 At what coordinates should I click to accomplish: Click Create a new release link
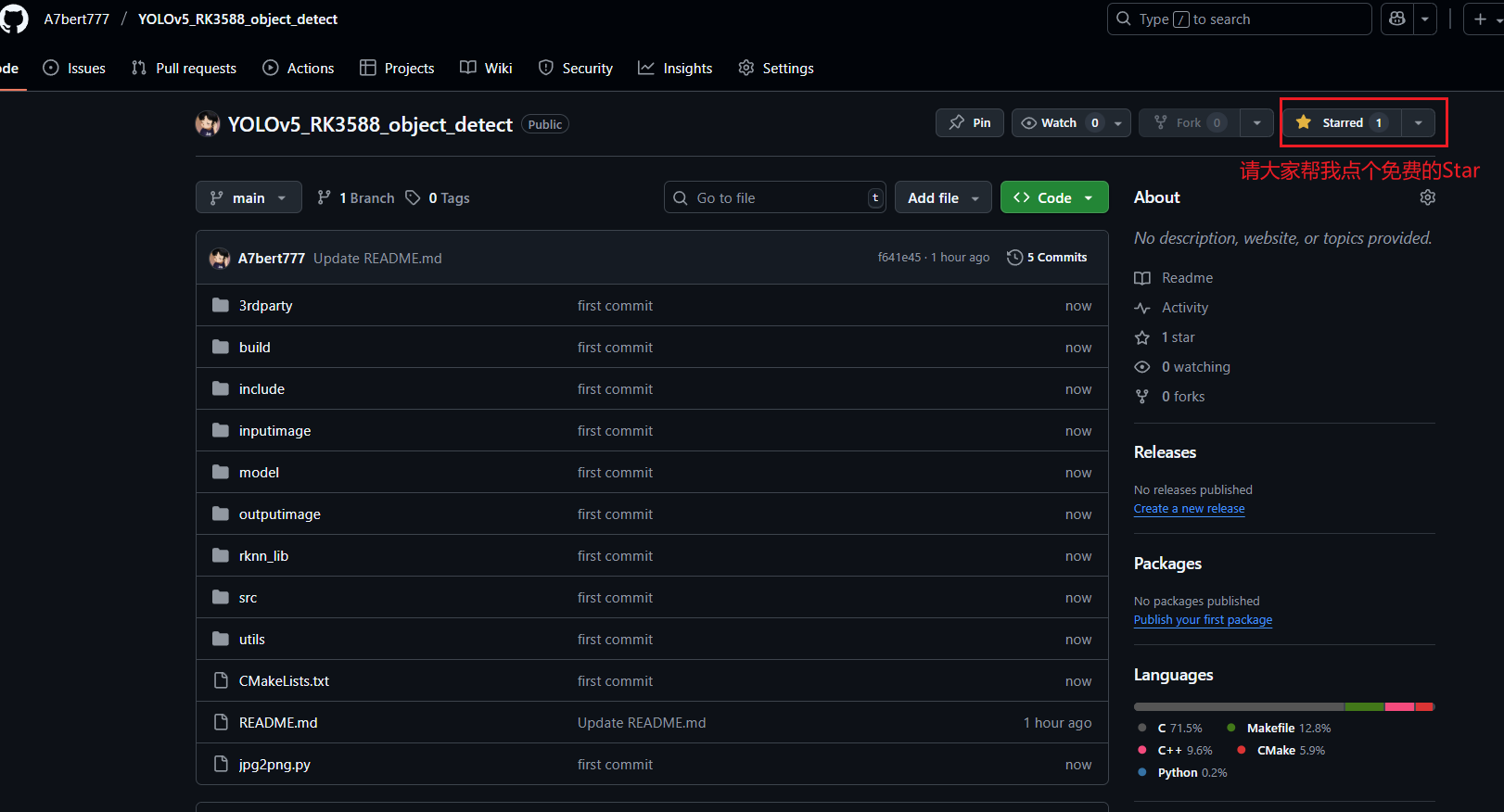(1189, 508)
